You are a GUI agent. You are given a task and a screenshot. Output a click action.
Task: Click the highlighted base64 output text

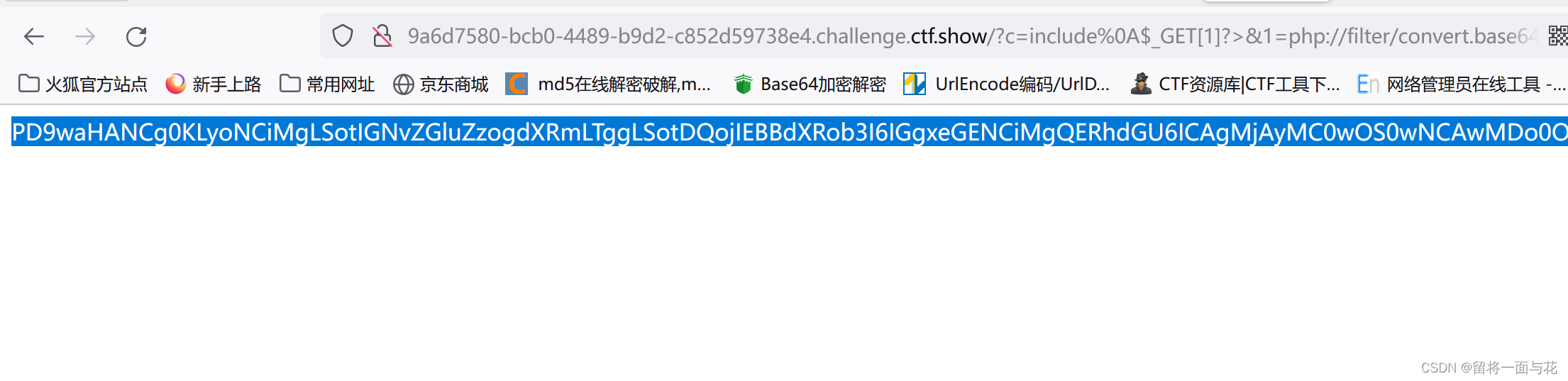pyautogui.click(x=789, y=132)
